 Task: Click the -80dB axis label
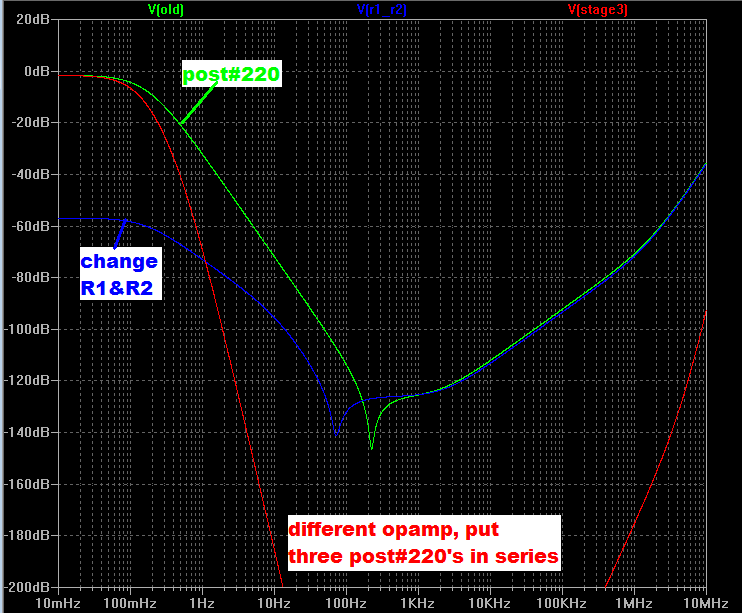30,277
